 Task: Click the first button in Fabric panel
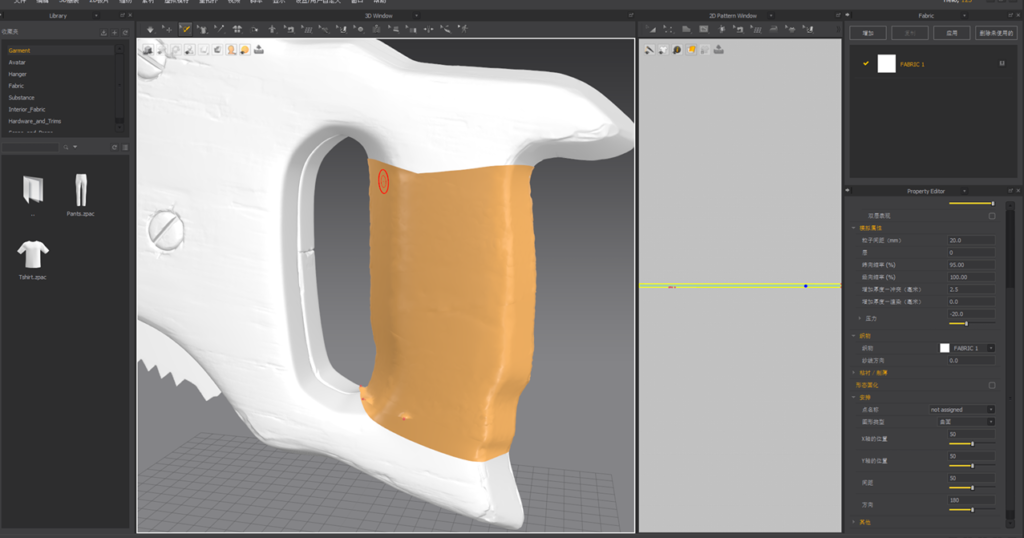(867, 33)
